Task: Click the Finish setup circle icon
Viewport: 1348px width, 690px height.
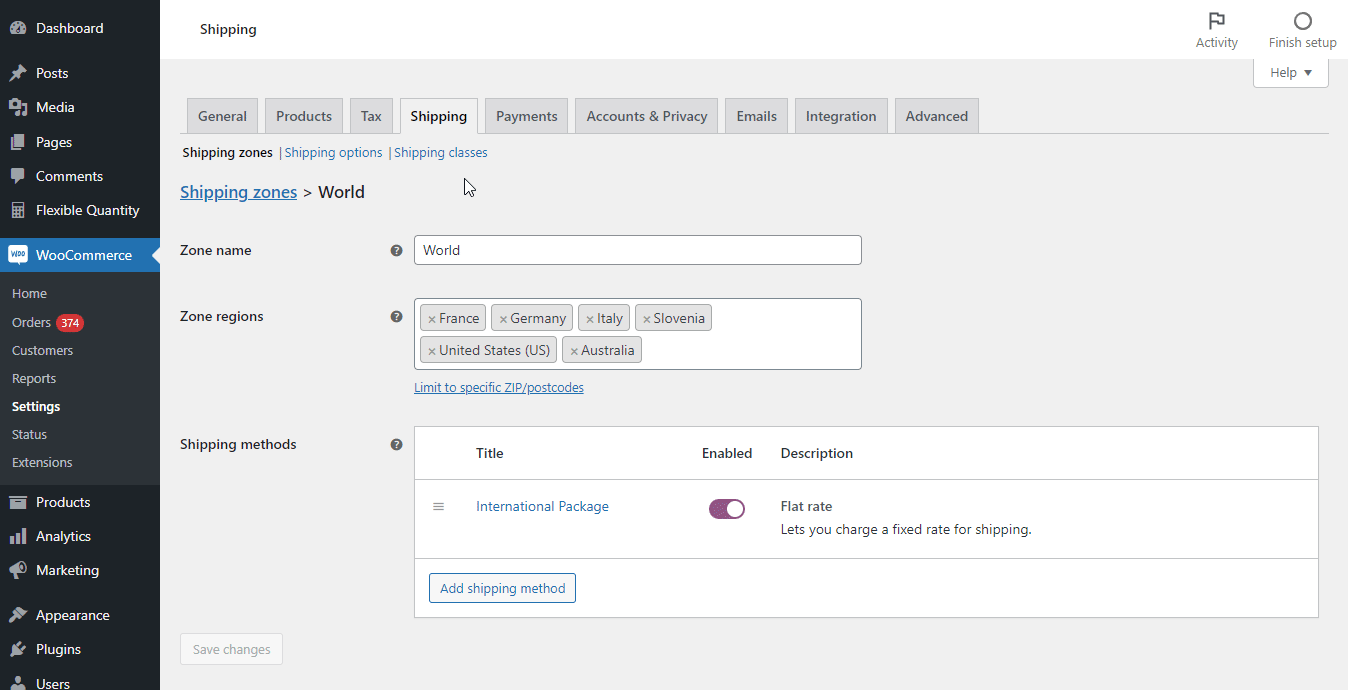Action: pyautogui.click(x=1302, y=21)
